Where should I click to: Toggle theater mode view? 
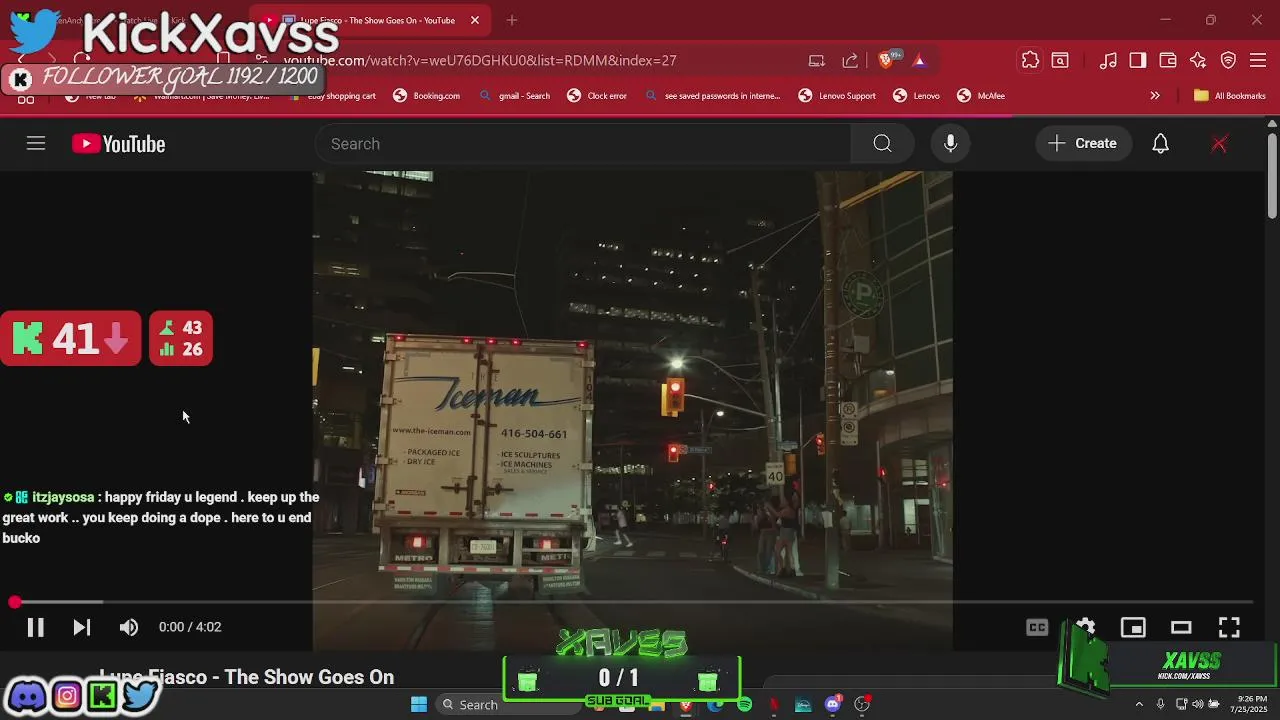(1181, 627)
